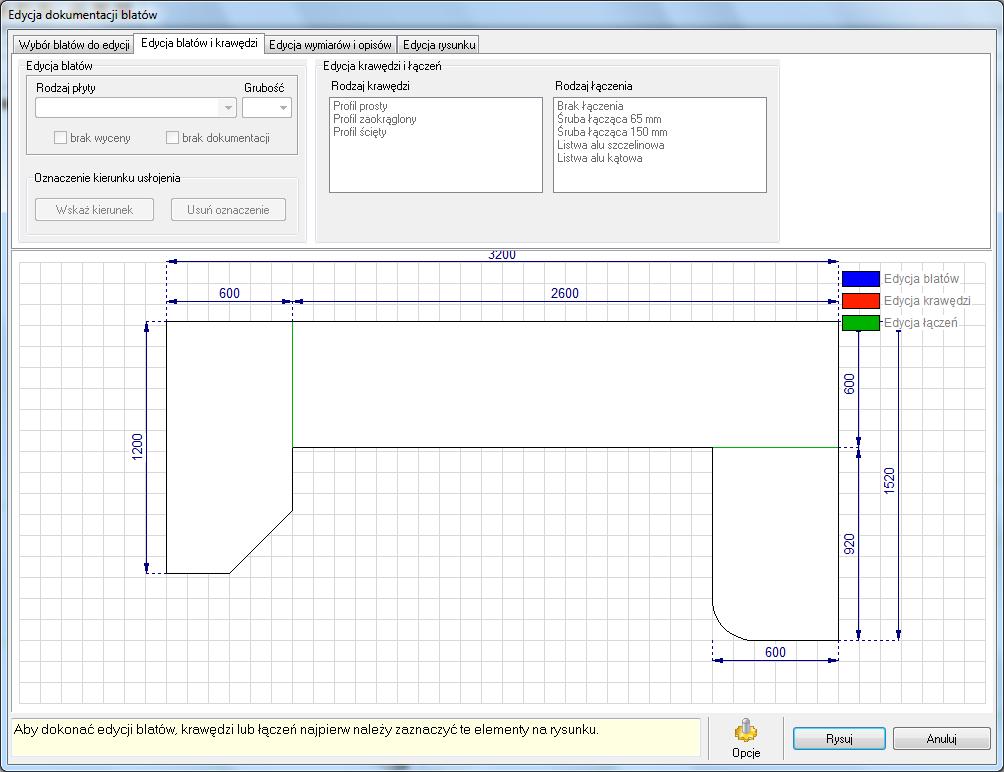Click the green Edycja łączeń swatch
The height and width of the screenshot is (772, 1004).
pos(861,323)
